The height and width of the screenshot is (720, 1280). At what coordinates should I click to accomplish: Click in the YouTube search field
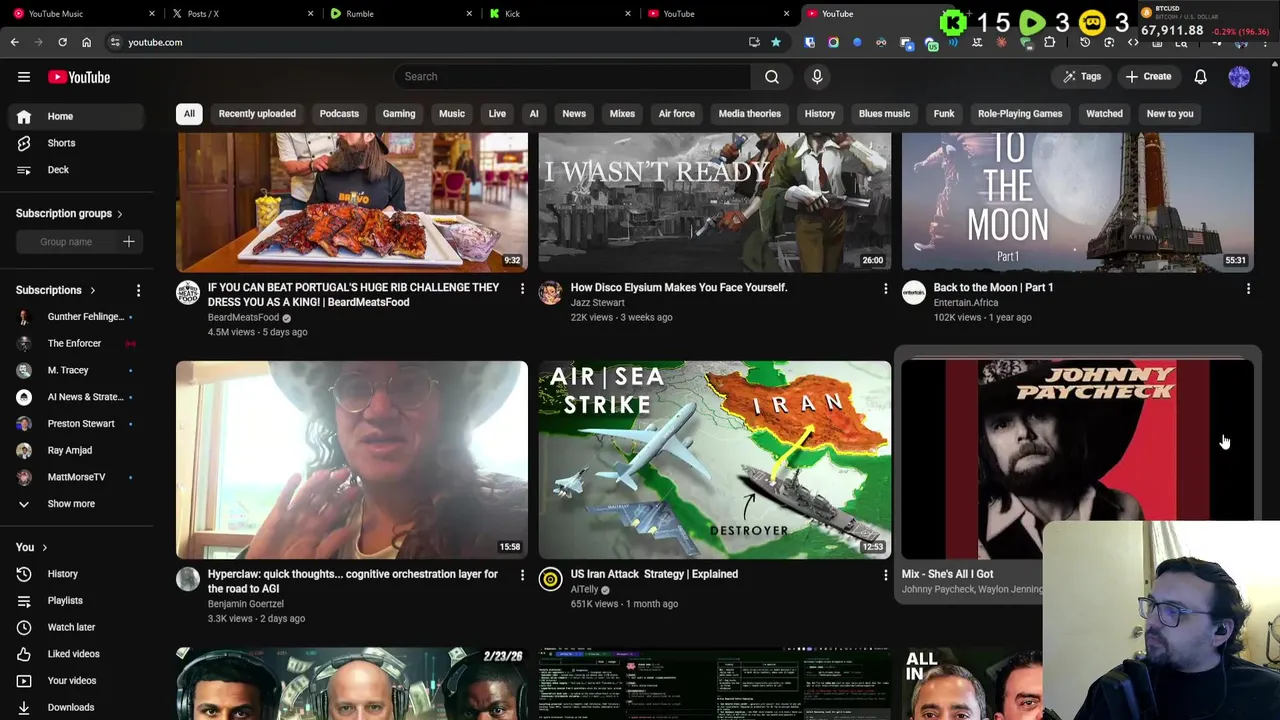click(572, 77)
